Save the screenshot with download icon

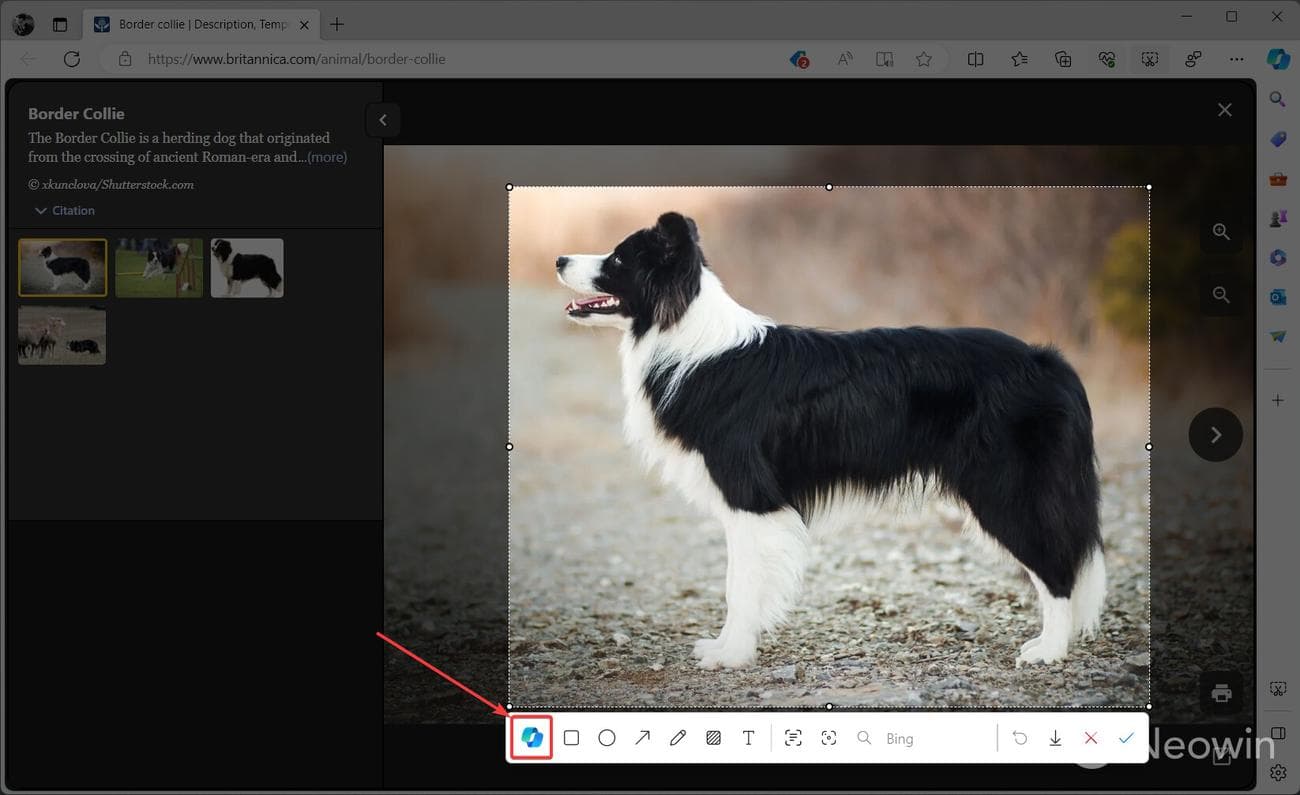tap(1055, 738)
